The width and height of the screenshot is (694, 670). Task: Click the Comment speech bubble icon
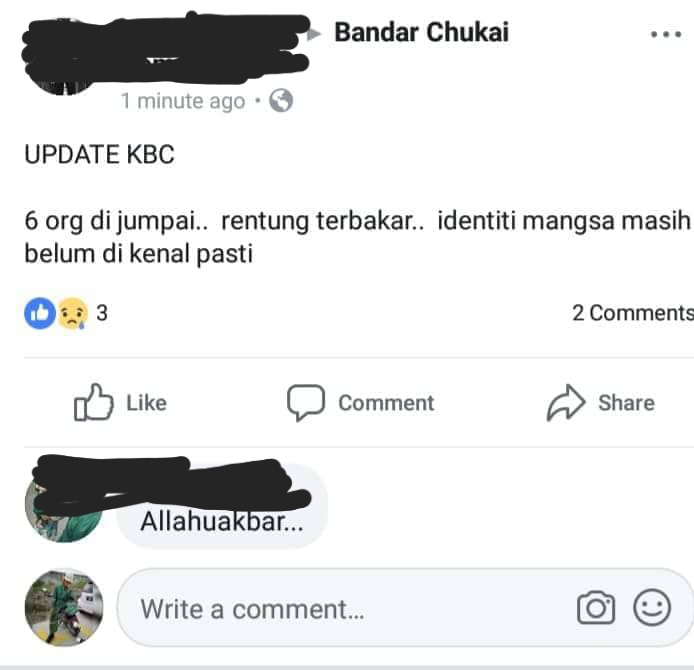(306, 402)
